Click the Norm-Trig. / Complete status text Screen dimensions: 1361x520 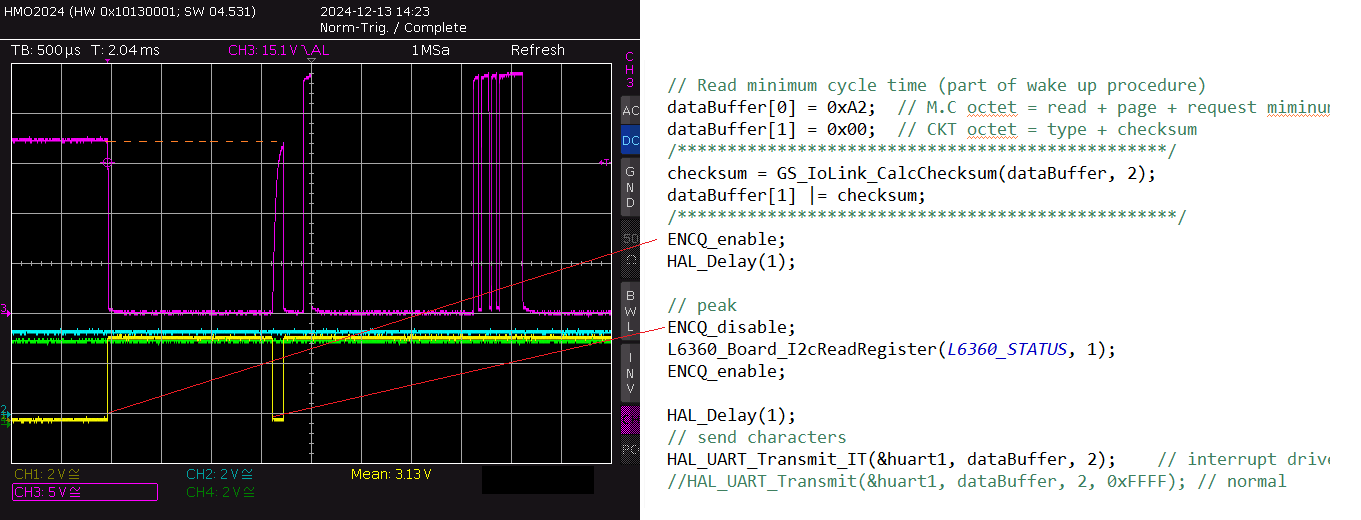tap(393, 28)
